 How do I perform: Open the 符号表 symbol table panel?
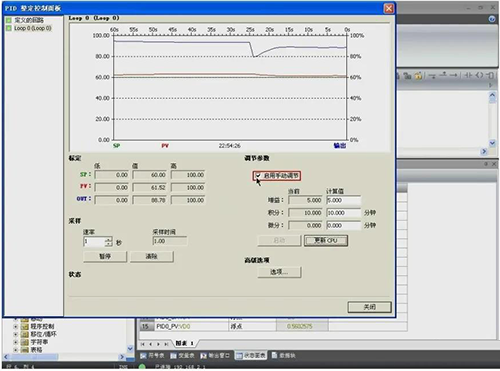click(x=152, y=356)
